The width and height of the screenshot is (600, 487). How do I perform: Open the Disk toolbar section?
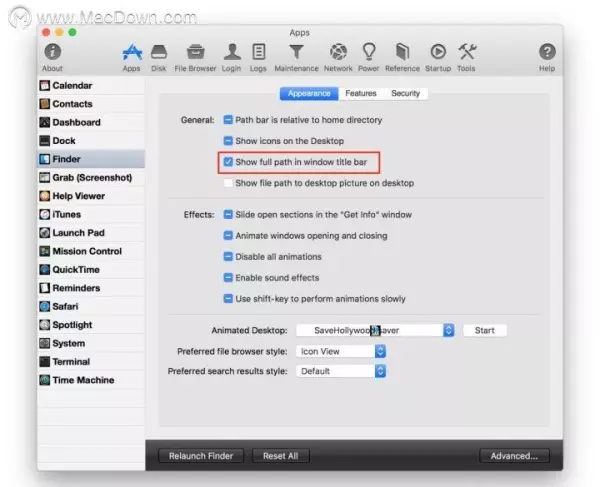(x=158, y=57)
